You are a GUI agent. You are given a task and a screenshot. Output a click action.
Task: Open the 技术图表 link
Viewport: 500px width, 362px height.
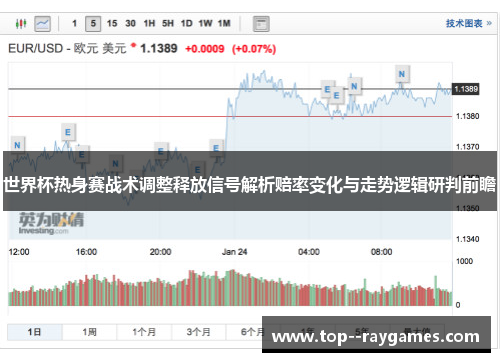click(469, 23)
